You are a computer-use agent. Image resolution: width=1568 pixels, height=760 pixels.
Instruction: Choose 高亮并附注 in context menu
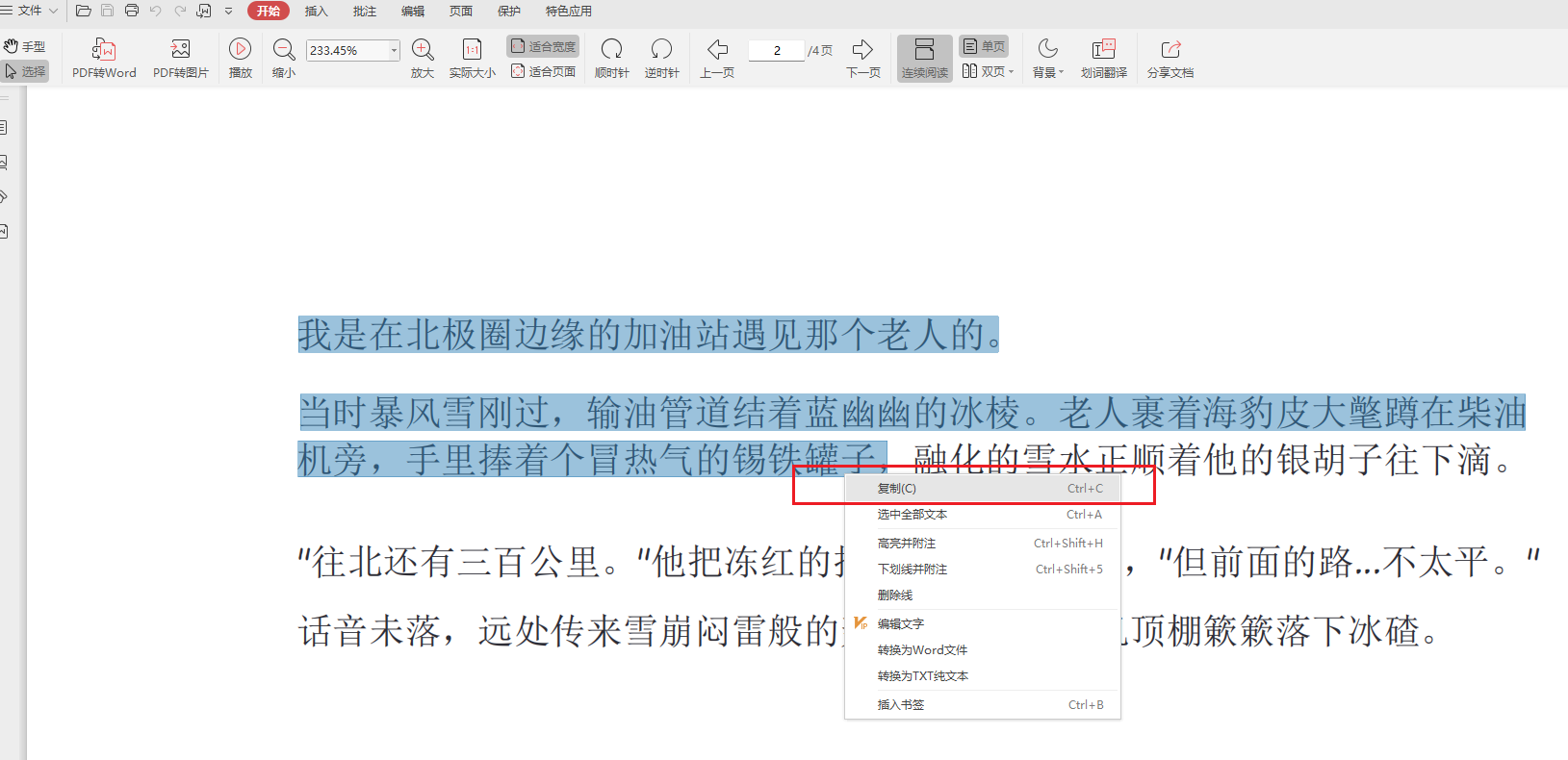tap(983, 544)
